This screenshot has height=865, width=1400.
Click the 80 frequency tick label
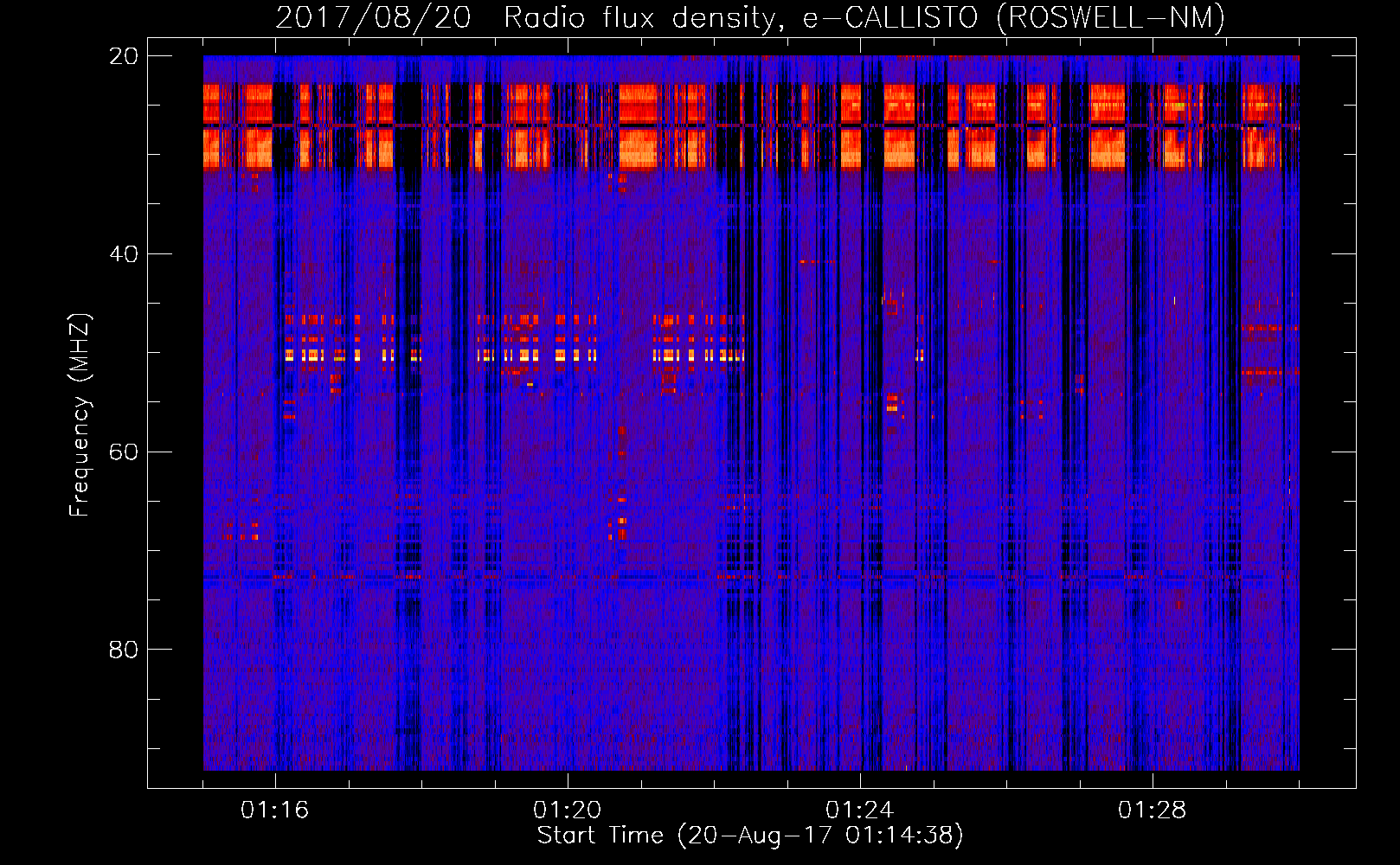coord(124,650)
